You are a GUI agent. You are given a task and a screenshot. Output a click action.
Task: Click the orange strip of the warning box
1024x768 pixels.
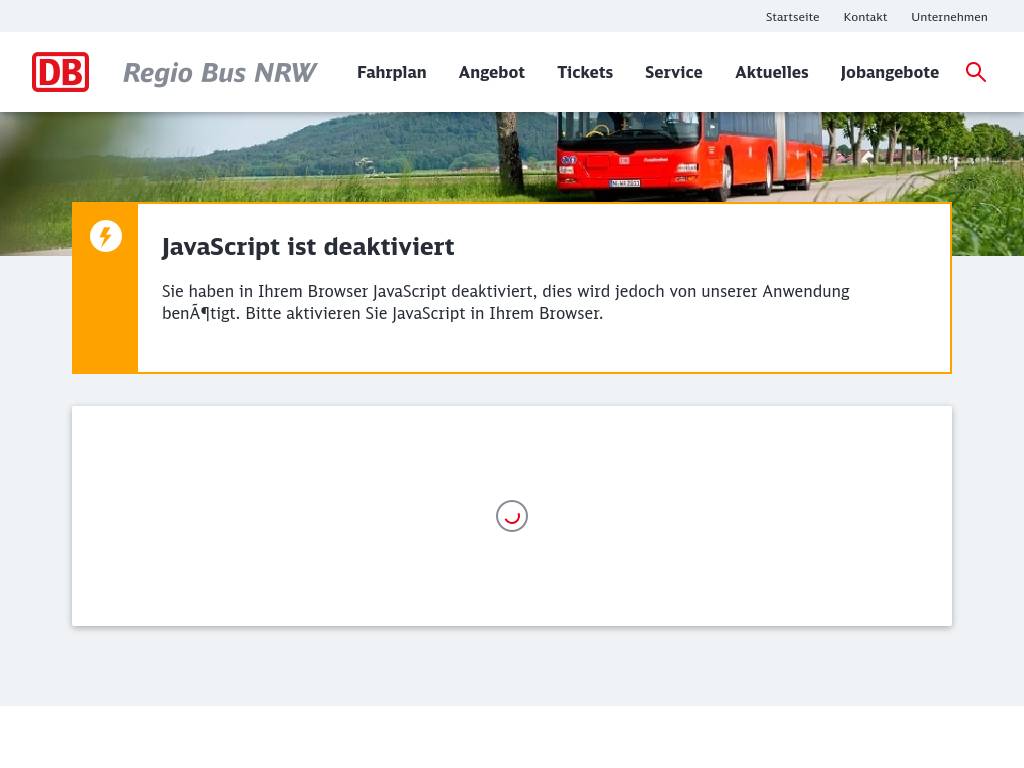click(105, 310)
